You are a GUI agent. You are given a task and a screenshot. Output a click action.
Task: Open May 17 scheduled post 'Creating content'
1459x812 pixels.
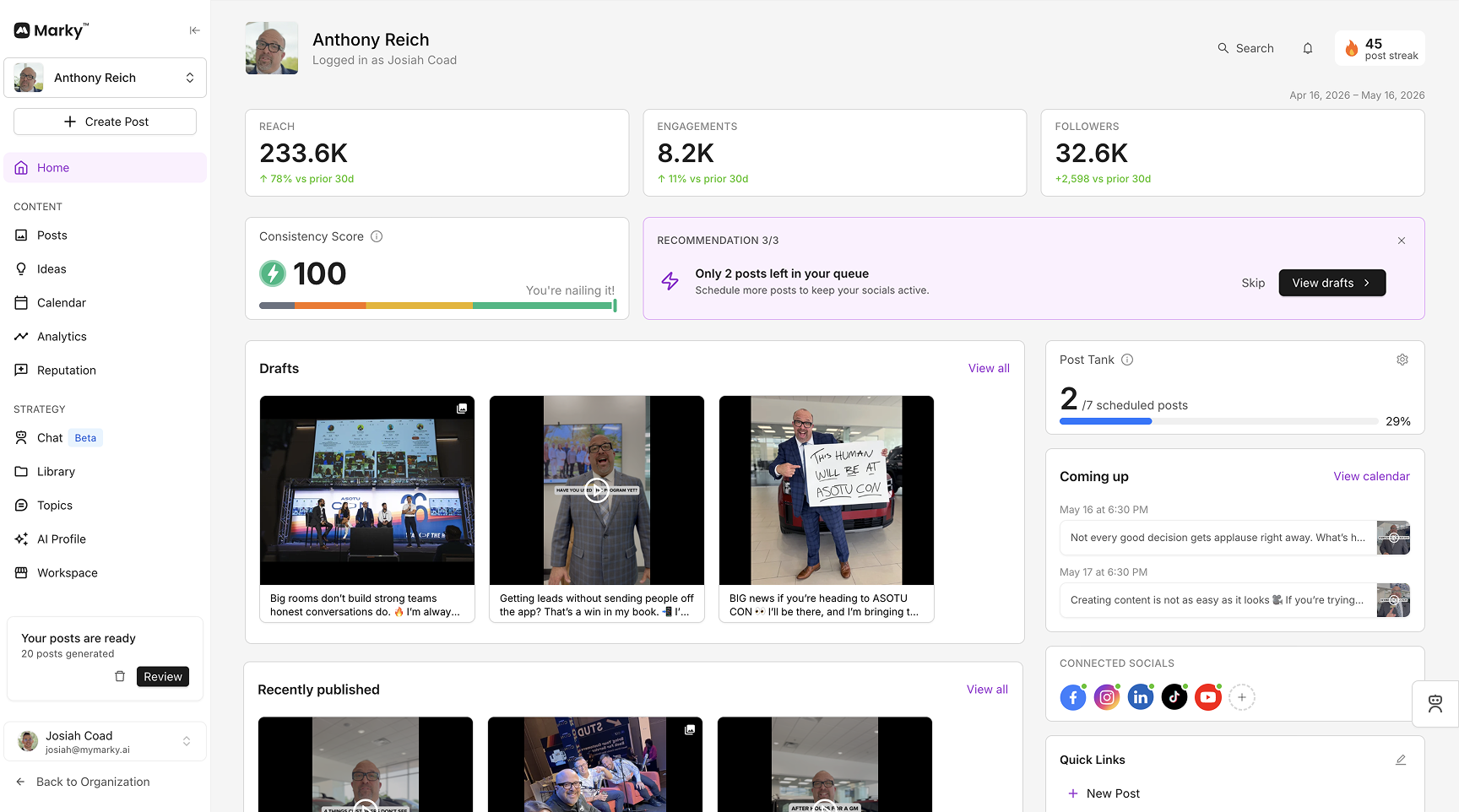pos(1234,600)
